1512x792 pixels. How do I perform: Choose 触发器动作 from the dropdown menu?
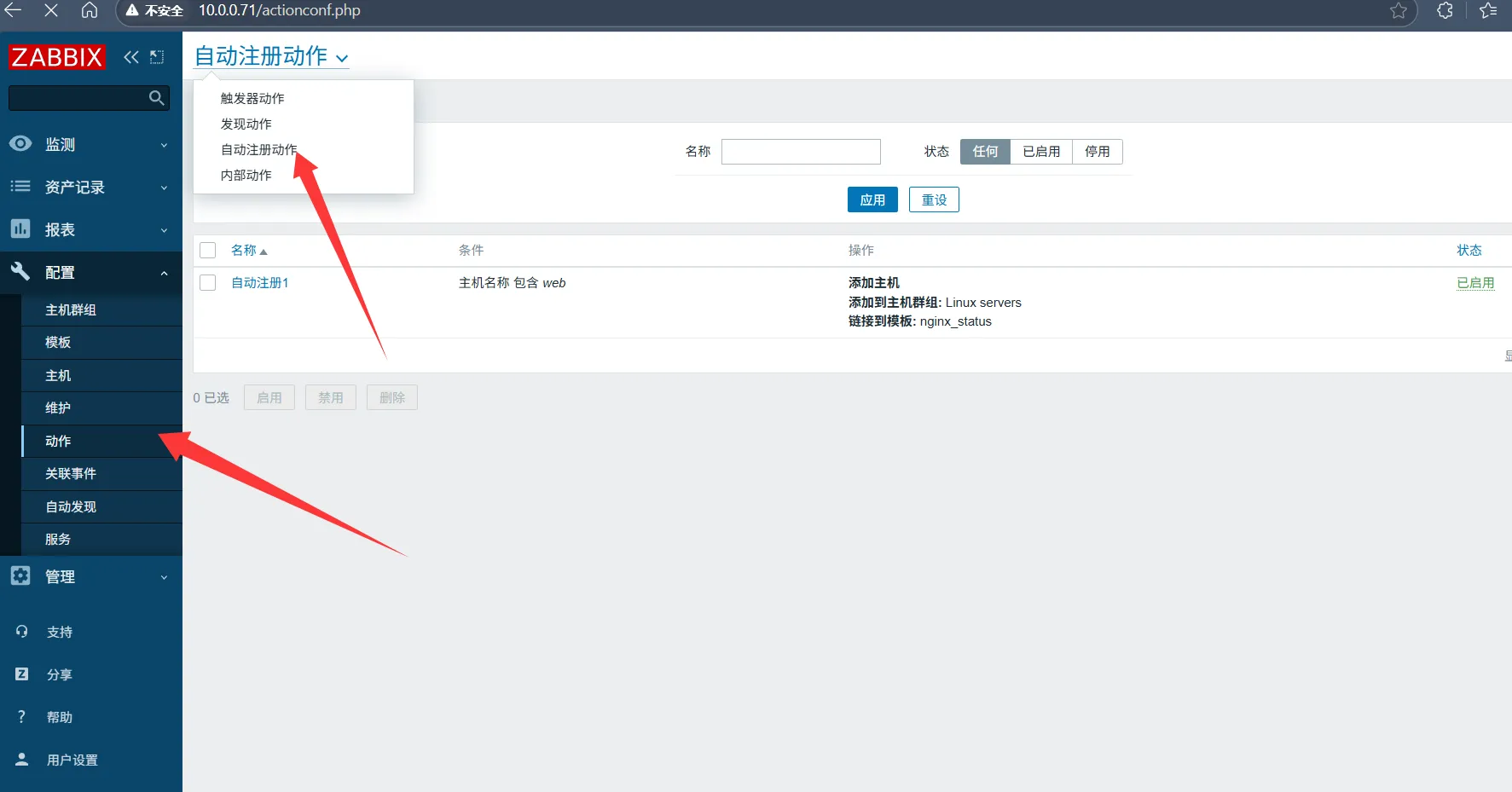[252, 99]
